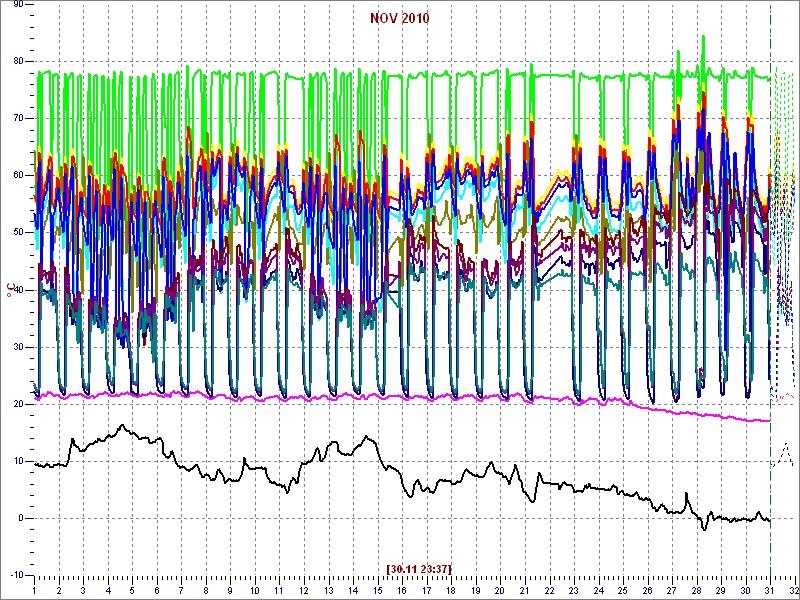Select day 6 on the x-axis
The height and width of the screenshot is (600, 800).
click(x=157, y=590)
